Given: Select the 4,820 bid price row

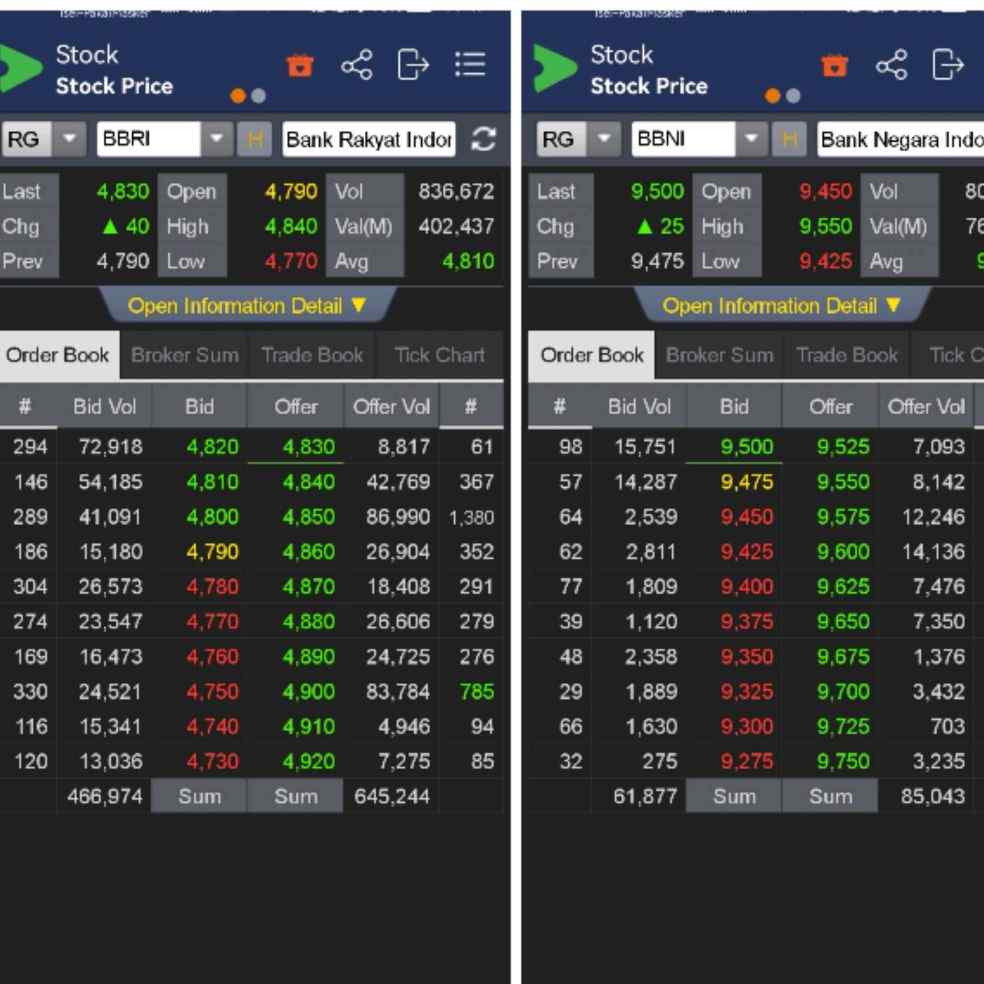Looking at the screenshot, I should 251,447.
